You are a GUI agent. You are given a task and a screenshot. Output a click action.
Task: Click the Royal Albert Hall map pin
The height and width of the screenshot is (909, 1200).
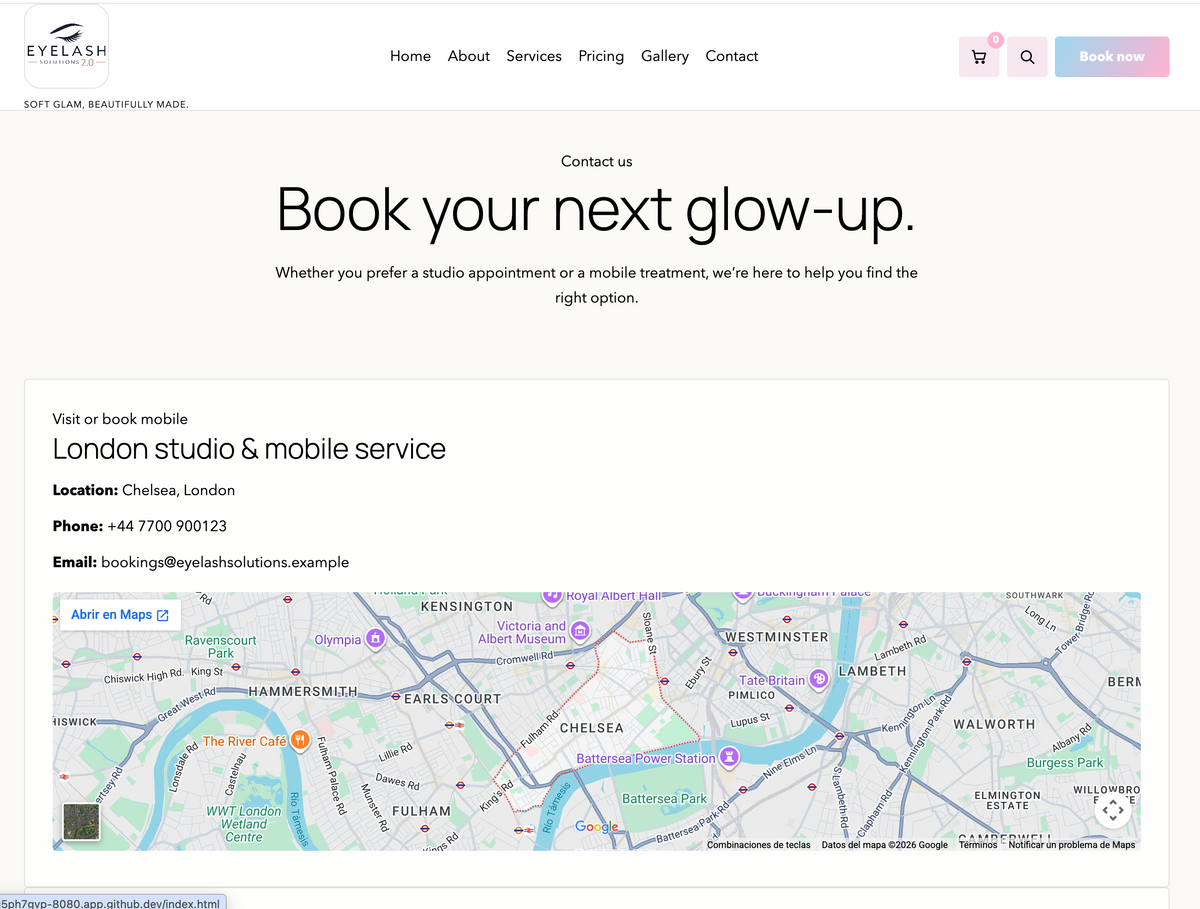coord(552,595)
